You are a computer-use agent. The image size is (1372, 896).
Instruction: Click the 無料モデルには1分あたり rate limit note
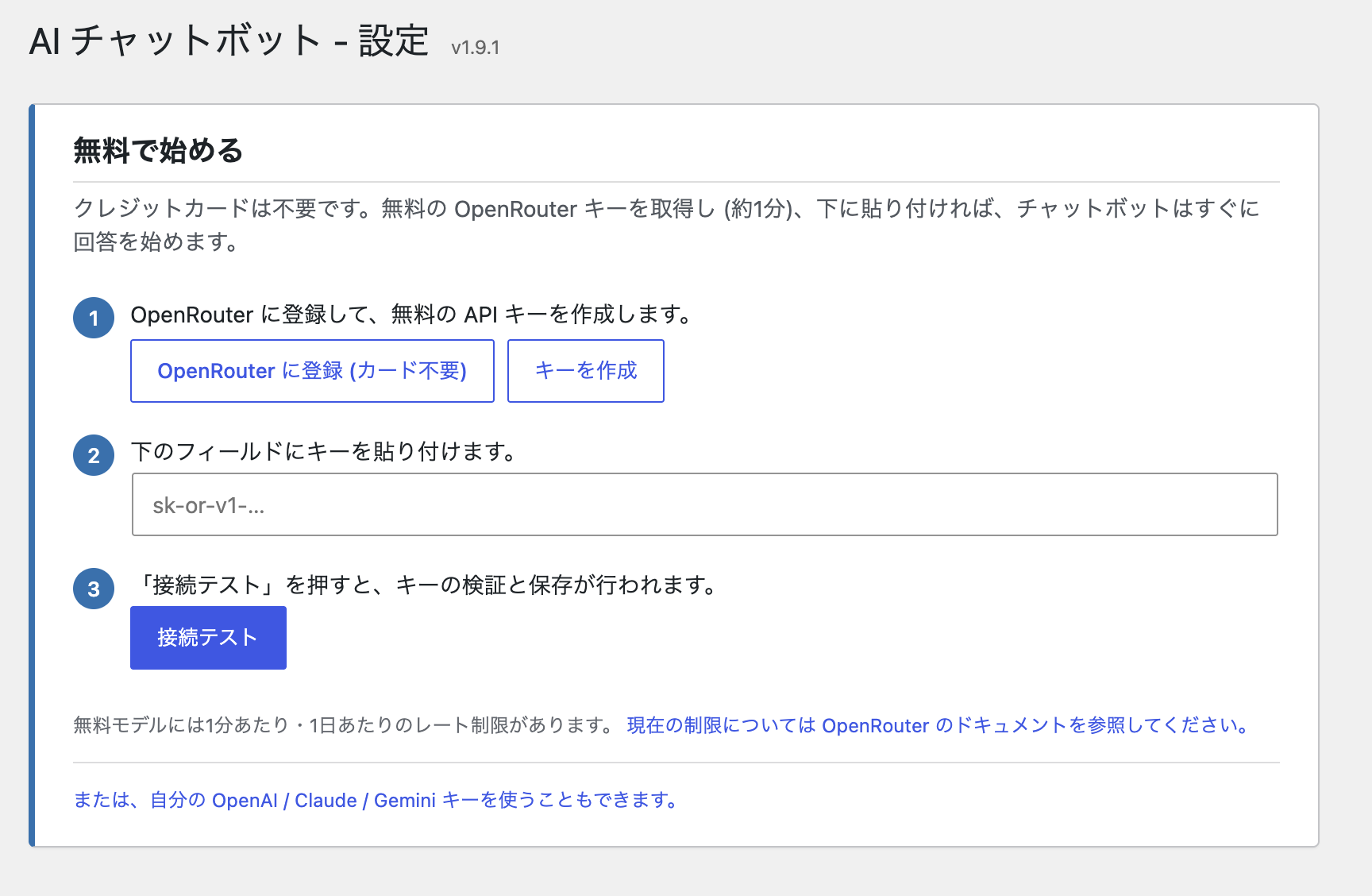(x=345, y=725)
